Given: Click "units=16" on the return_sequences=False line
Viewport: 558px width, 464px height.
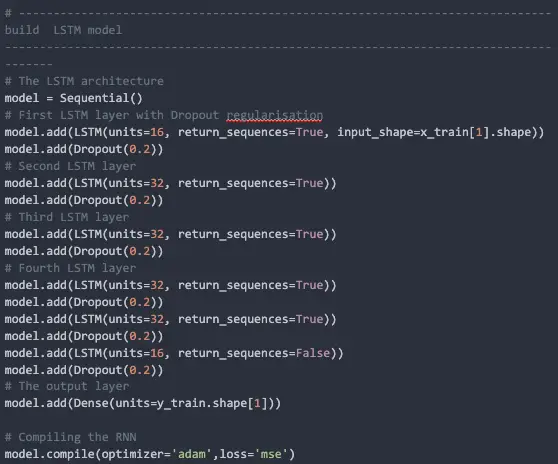Looking at the screenshot, I should (x=136, y=353).
